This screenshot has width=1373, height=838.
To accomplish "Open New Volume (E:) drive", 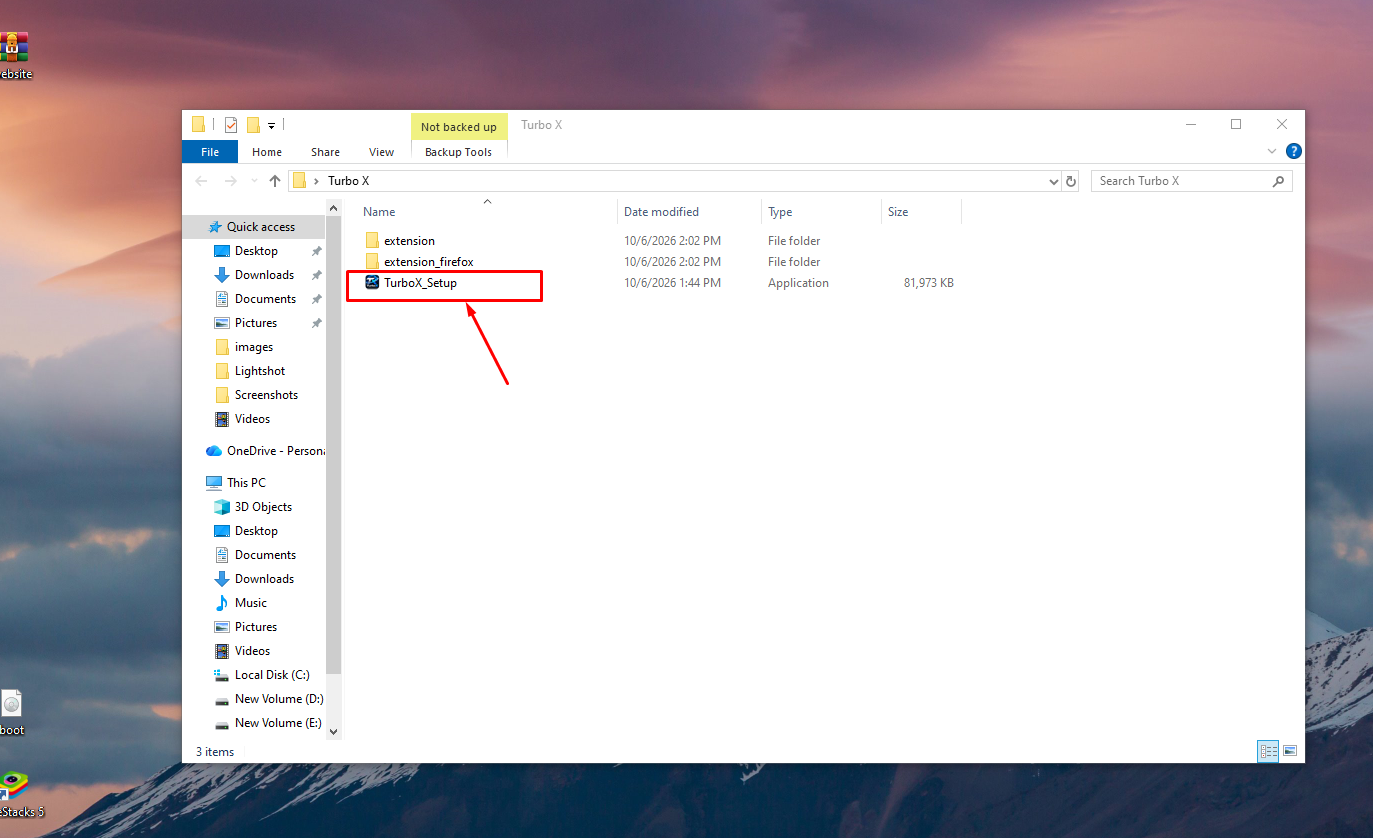I will pyautogui.click(x=268, y=723).
